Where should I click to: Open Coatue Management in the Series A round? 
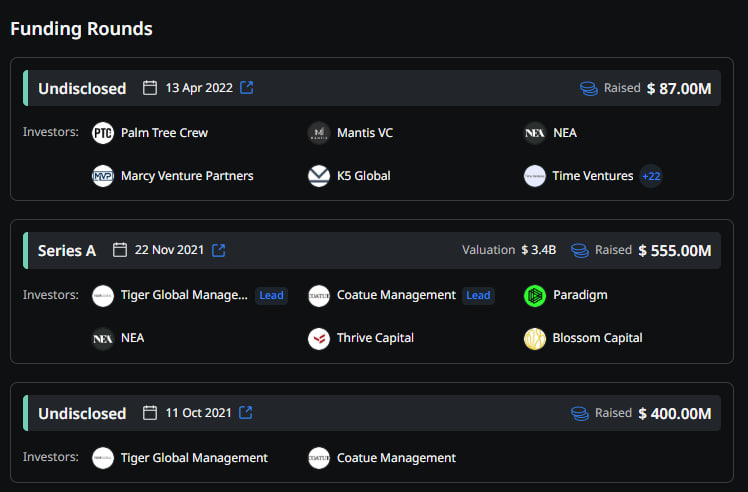[x=396, y=295]
